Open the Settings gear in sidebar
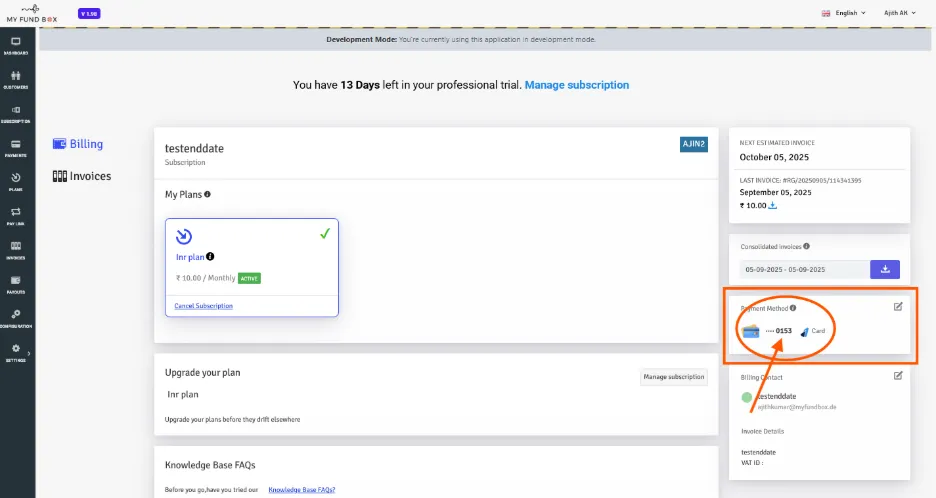The height and width of the screenshot is (498, 936). click(16, 348)
